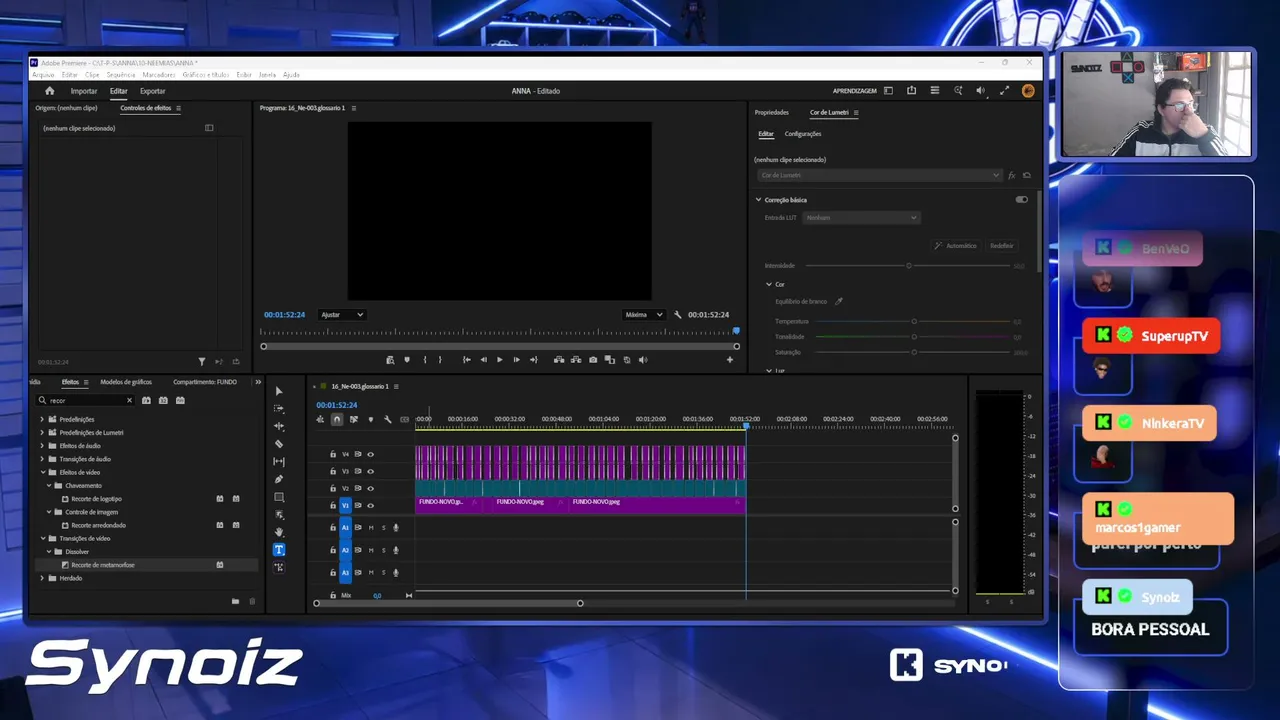Expand the Herdado folder
Viewport: 1280px width, 720px height.
pos(42,578)
